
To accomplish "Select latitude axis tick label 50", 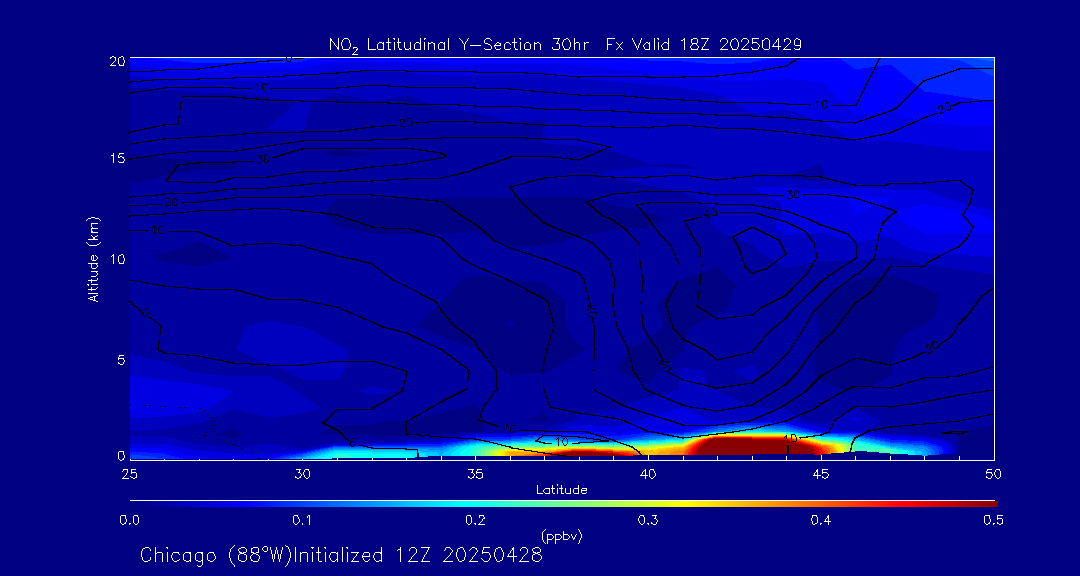I will [993, 473].
